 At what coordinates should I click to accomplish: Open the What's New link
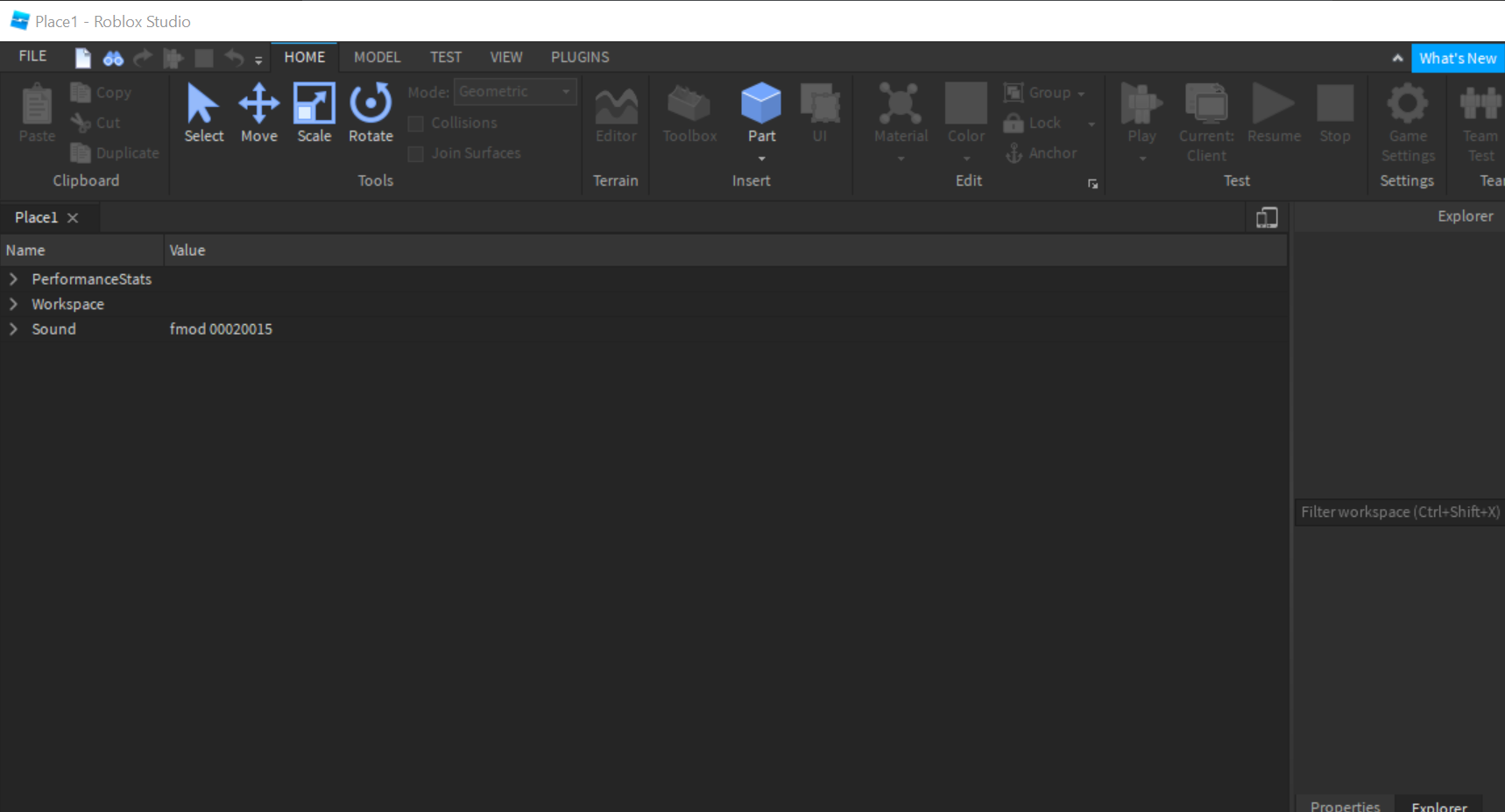click(x=1458, y=59)
